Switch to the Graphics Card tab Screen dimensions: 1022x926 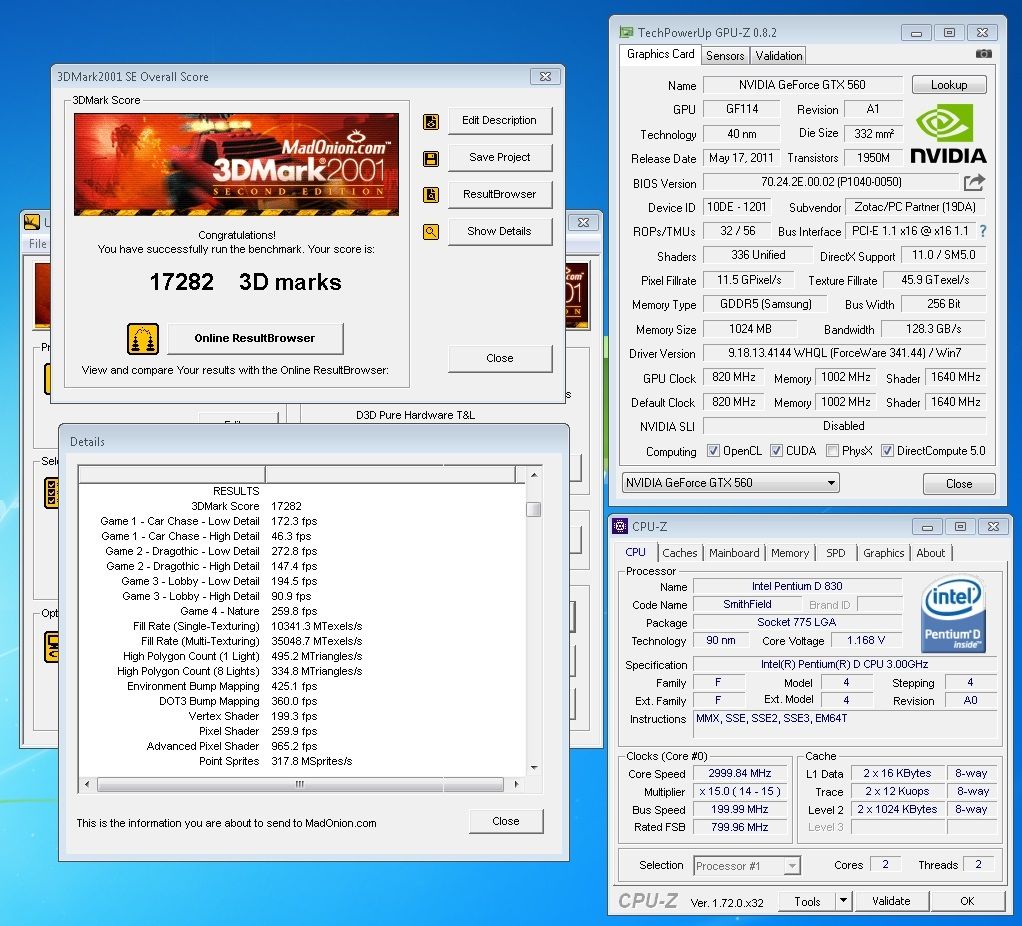pyautogui.click(x=660, y=54)
